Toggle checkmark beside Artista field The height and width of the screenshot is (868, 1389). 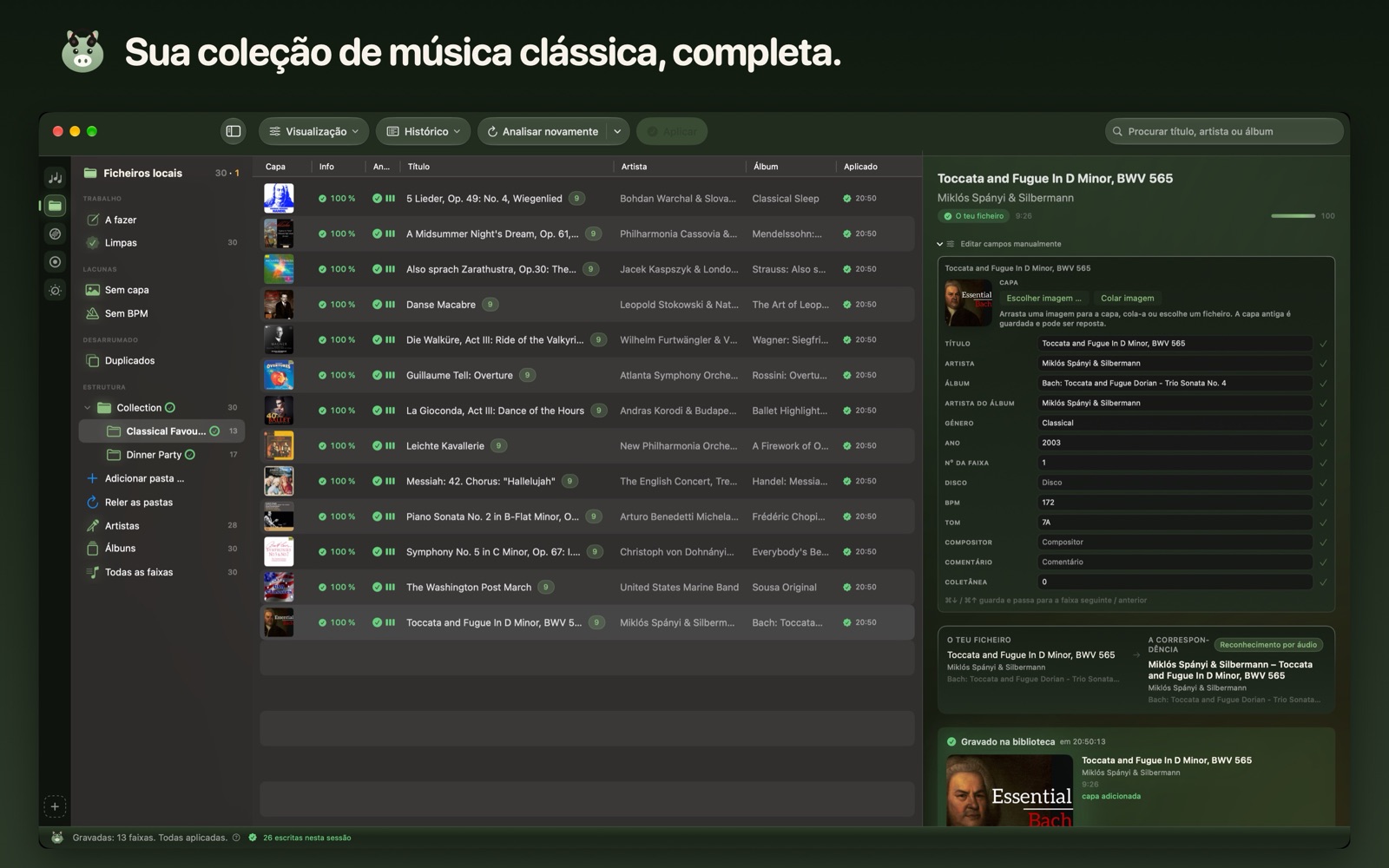(x=1323, y=364)
